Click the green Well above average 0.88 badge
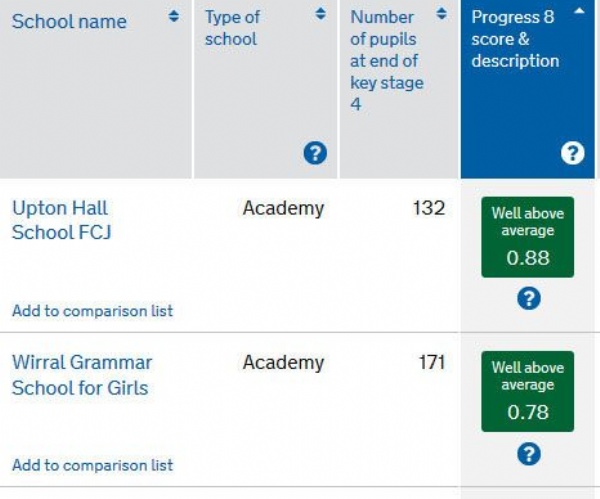The height and width of the screenshot is (499, 600). click(528, 237)
